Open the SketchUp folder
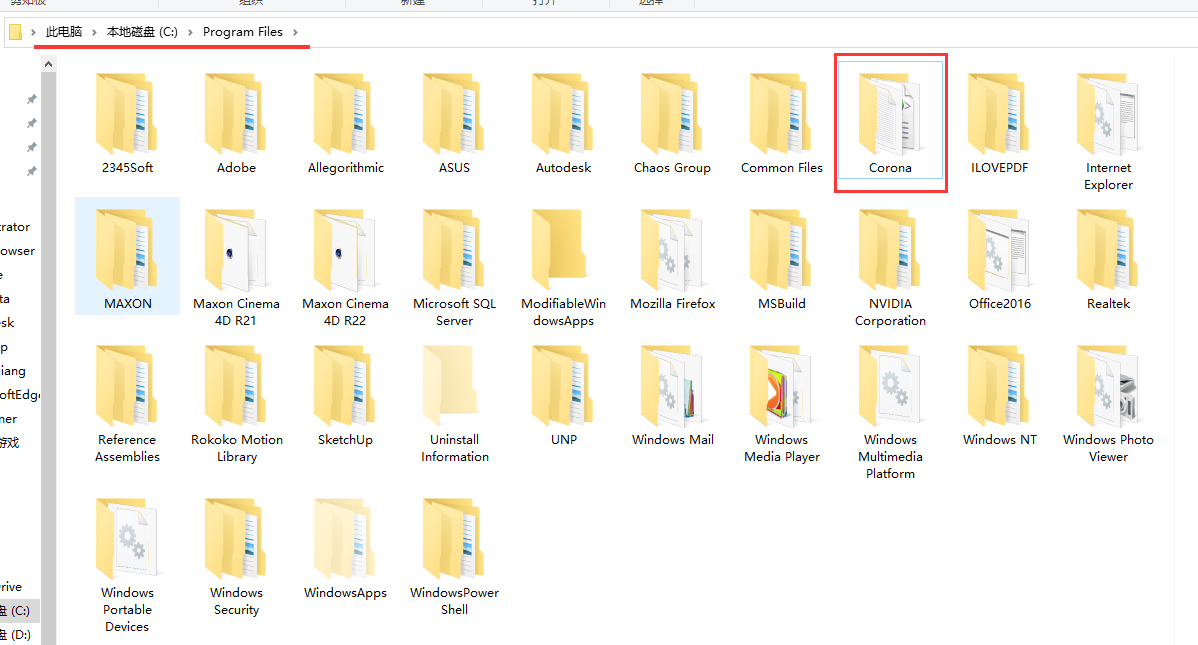 tap(345, 394)
